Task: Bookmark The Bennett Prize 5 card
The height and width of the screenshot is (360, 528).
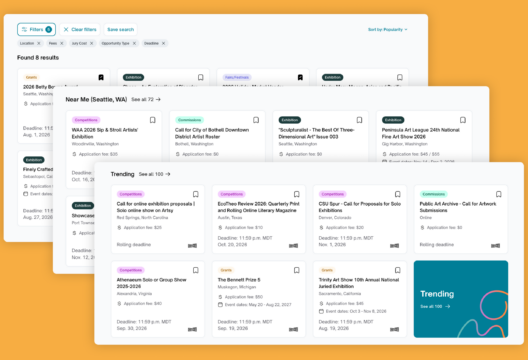Action: (x=297, y=270)
